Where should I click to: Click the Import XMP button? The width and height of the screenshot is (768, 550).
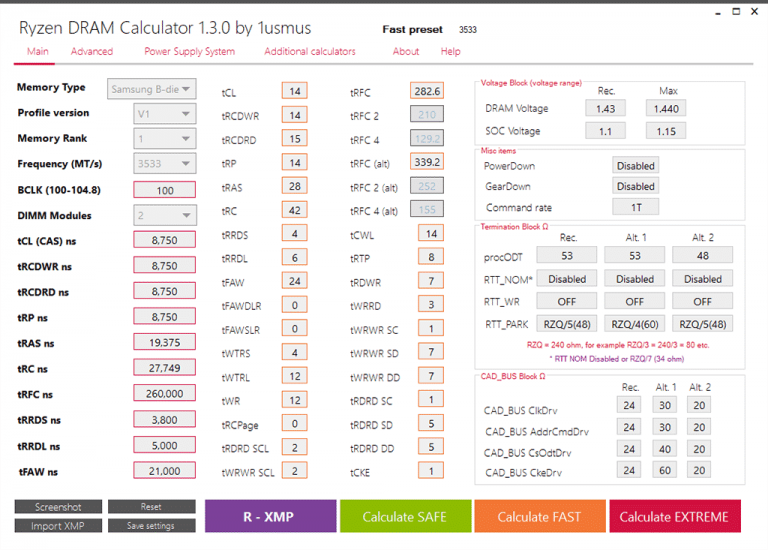pyautogui.click(x=58, y=526)
